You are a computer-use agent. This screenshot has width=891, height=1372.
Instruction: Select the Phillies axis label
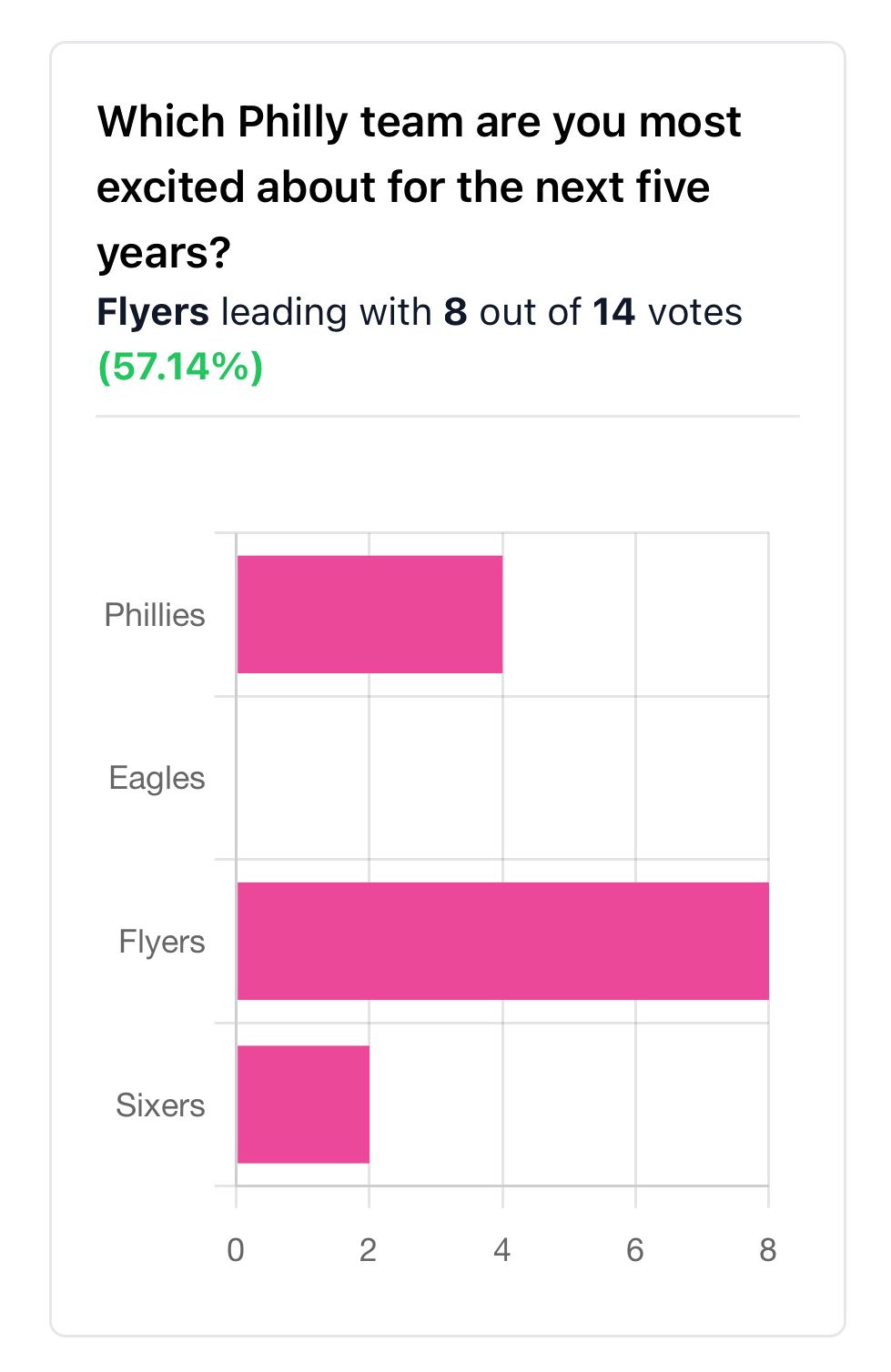pos(155,615)
